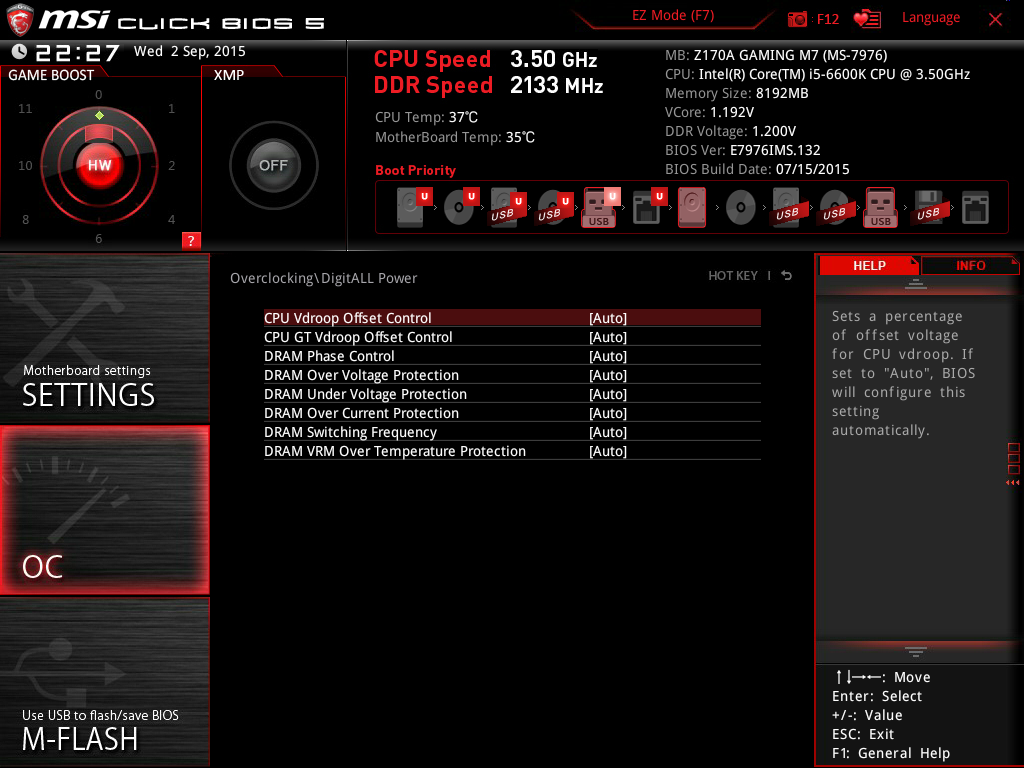
Task: Close the BIOS with the red X
Action: [x=995, y=19]
